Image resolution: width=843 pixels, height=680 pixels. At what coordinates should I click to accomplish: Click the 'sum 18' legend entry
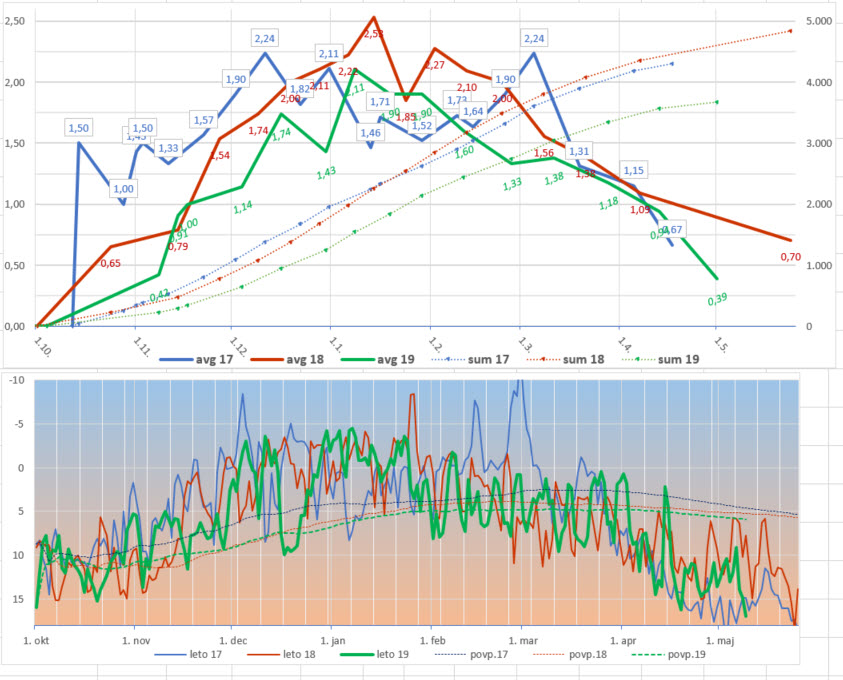(x=566, y=359)
